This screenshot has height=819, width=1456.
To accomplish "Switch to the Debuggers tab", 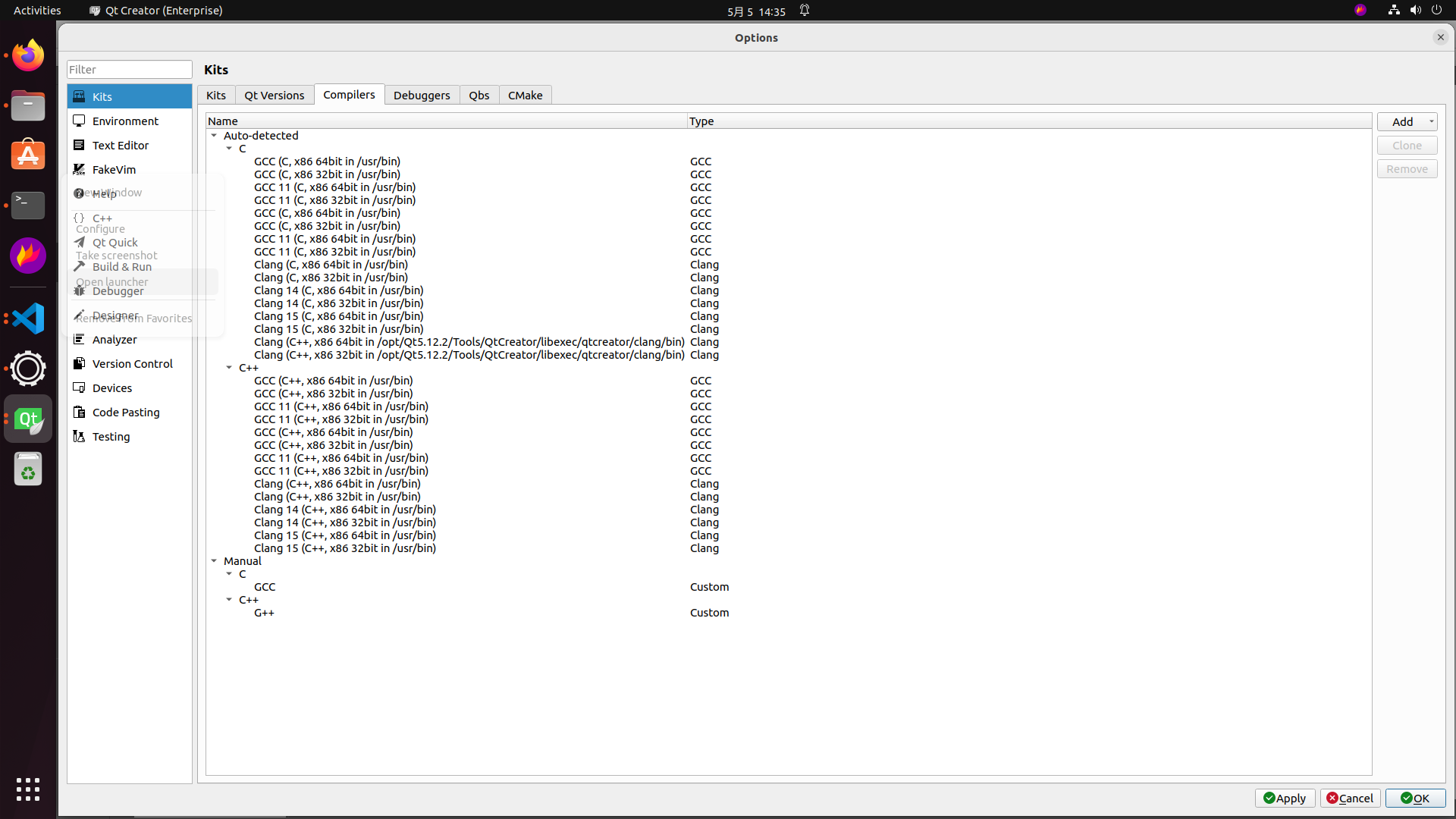I will tap(422, 95).
